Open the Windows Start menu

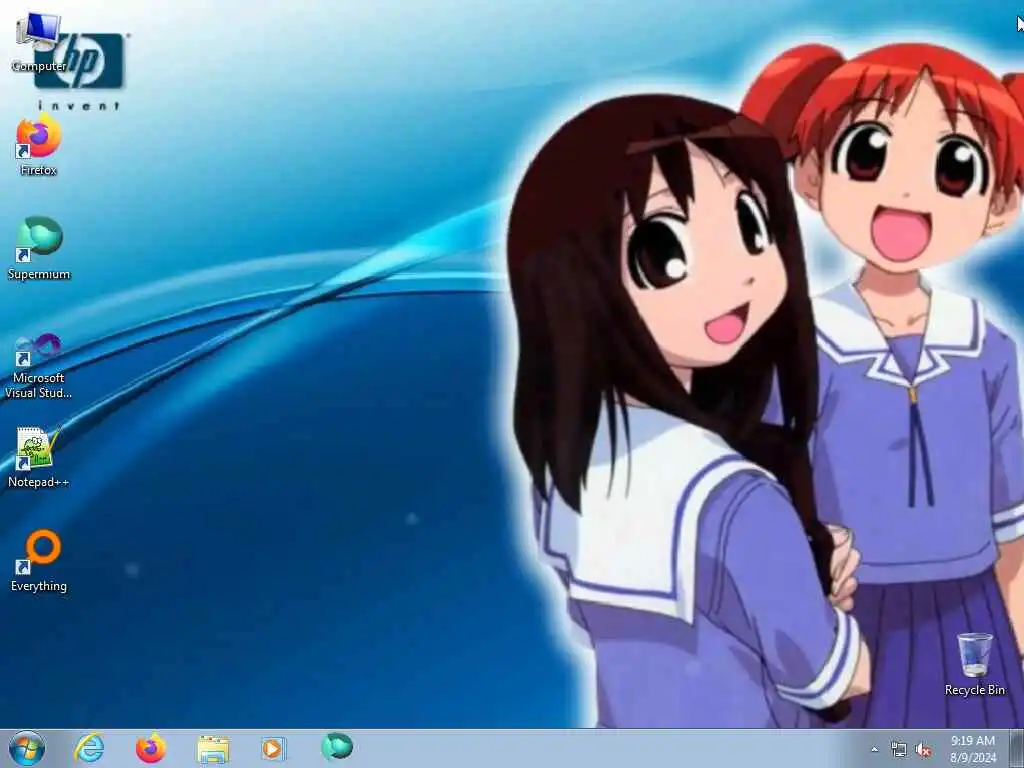click(27, 748)
